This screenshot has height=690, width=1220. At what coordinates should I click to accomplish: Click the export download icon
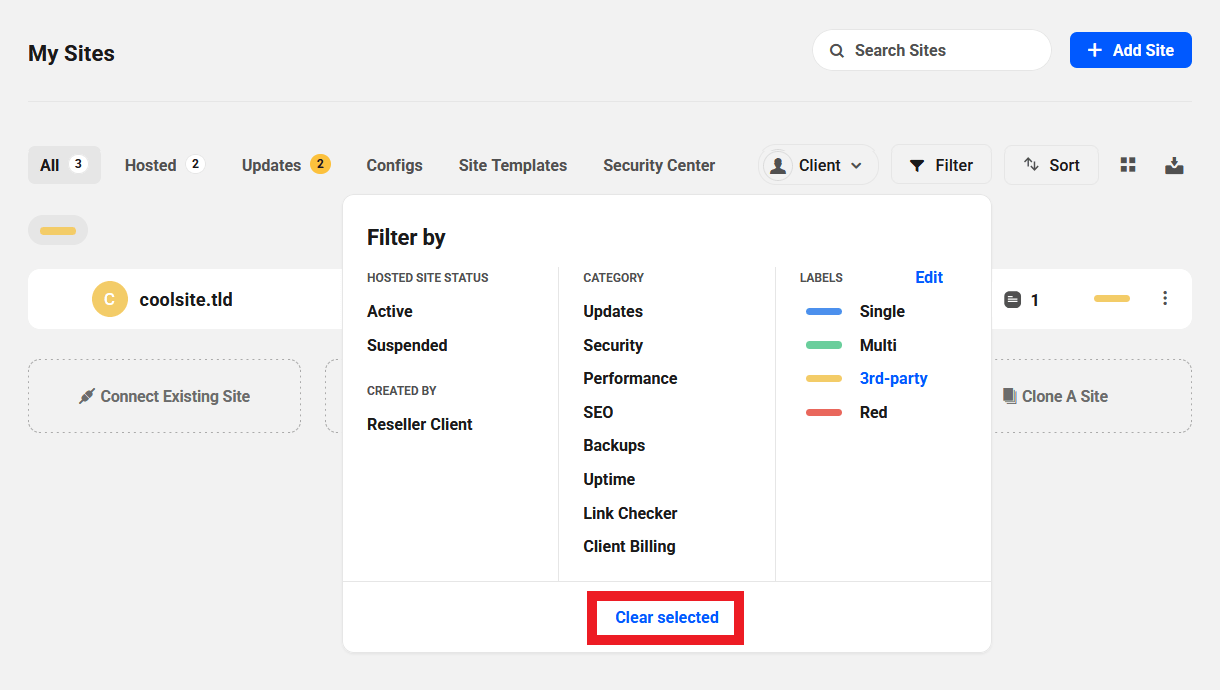1174,165
